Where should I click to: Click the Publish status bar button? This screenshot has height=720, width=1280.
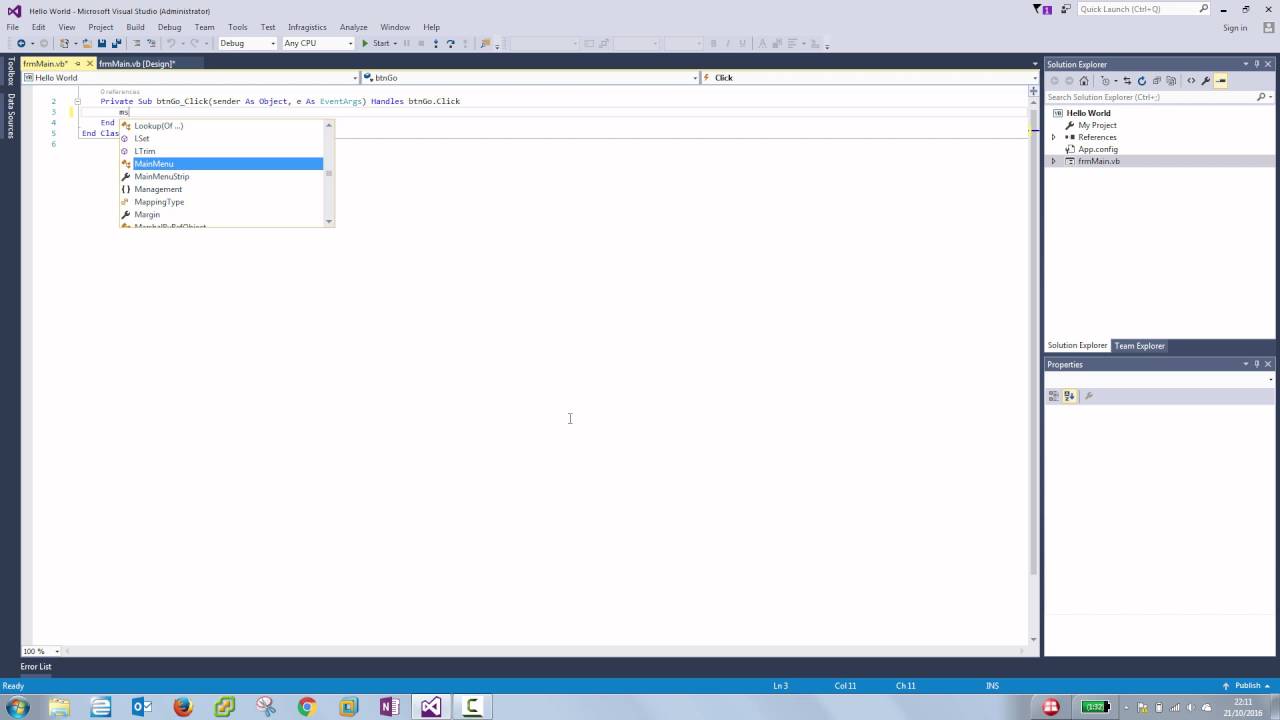[1247, 685]
